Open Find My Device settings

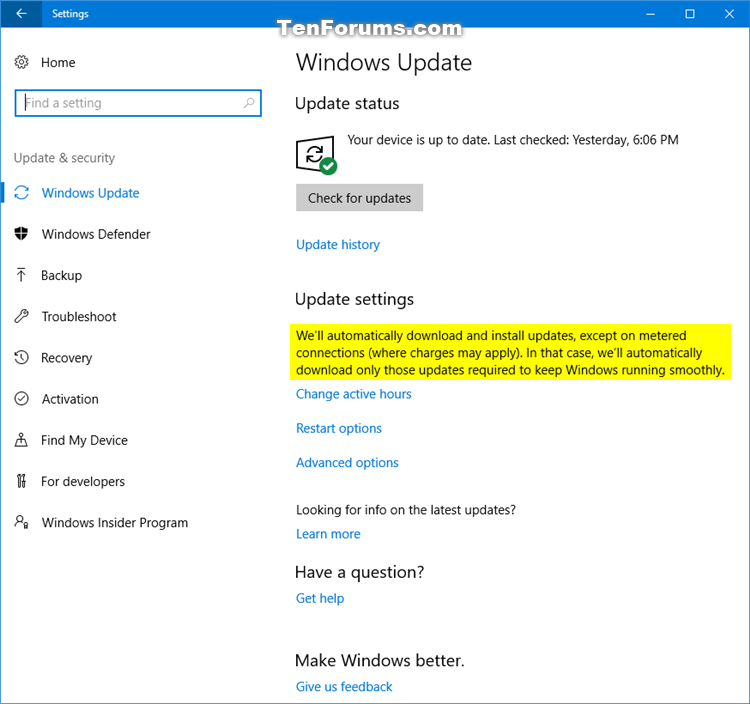tap(84, 440)
